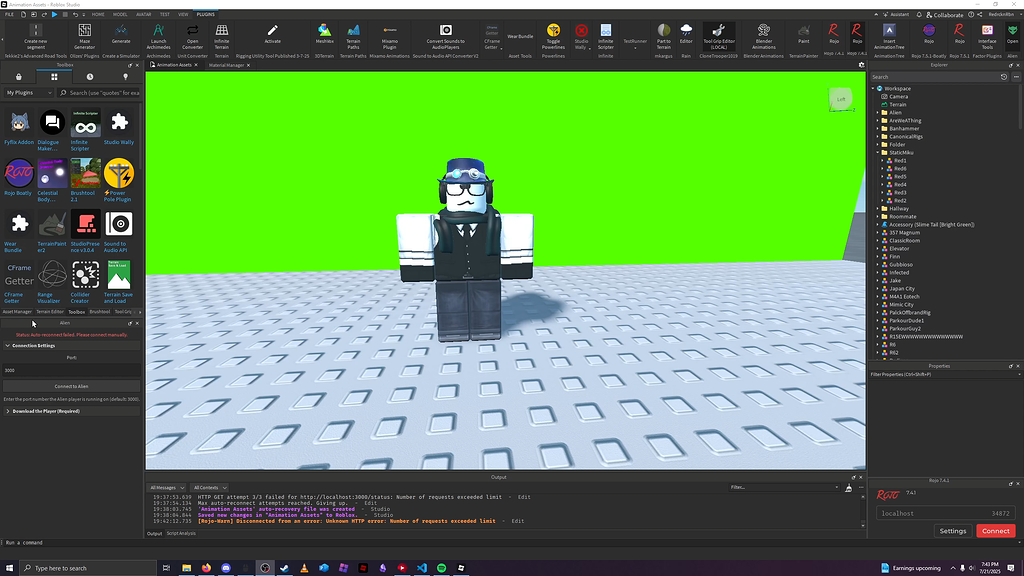Open the MODEL ribbon tab
Screen dimensions: 1024x576
(x=122, y=14)
